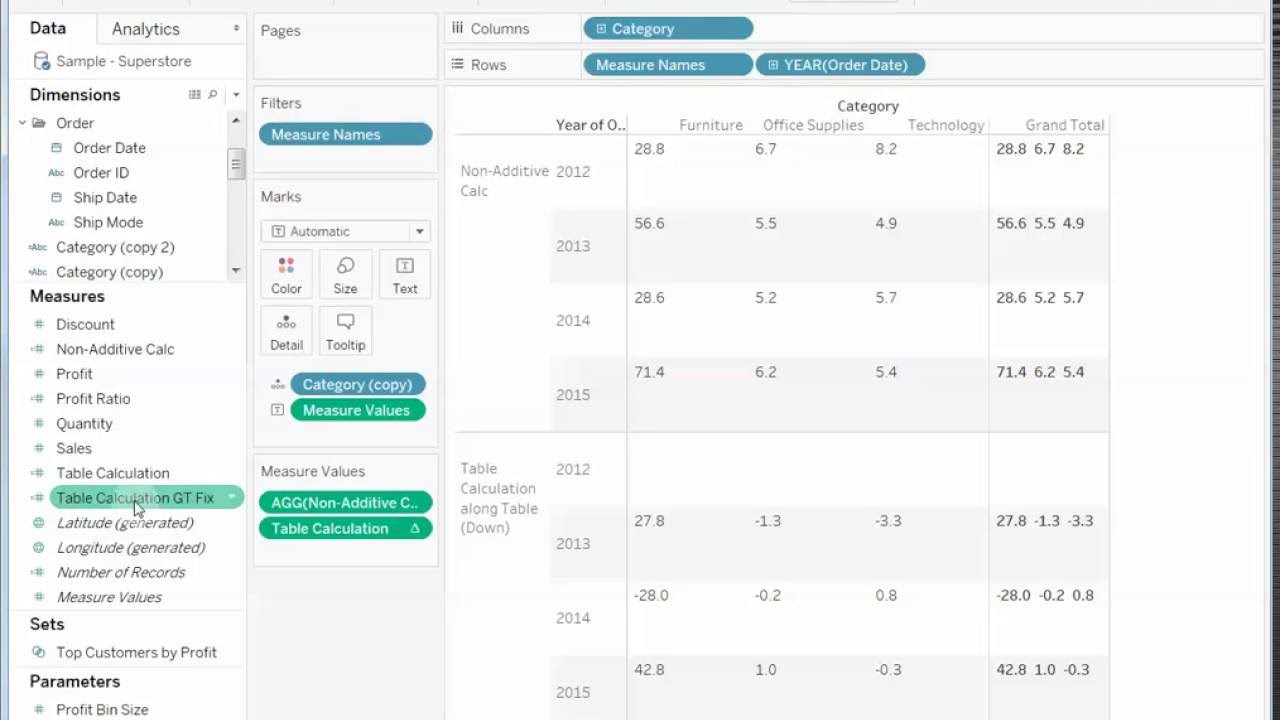The width and height of the screenshot is (1280, 720).
Task: Click the number icon beside Discount
Action: pos(39,324)
